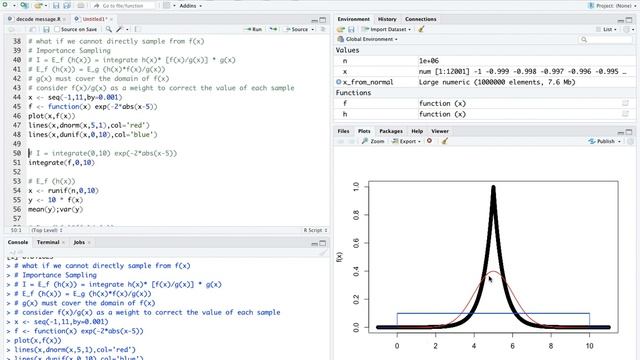Toggle the Source on Save checkbox
Image resolution: width=640 pixels, height=360 pixels.
click(57, 29)
